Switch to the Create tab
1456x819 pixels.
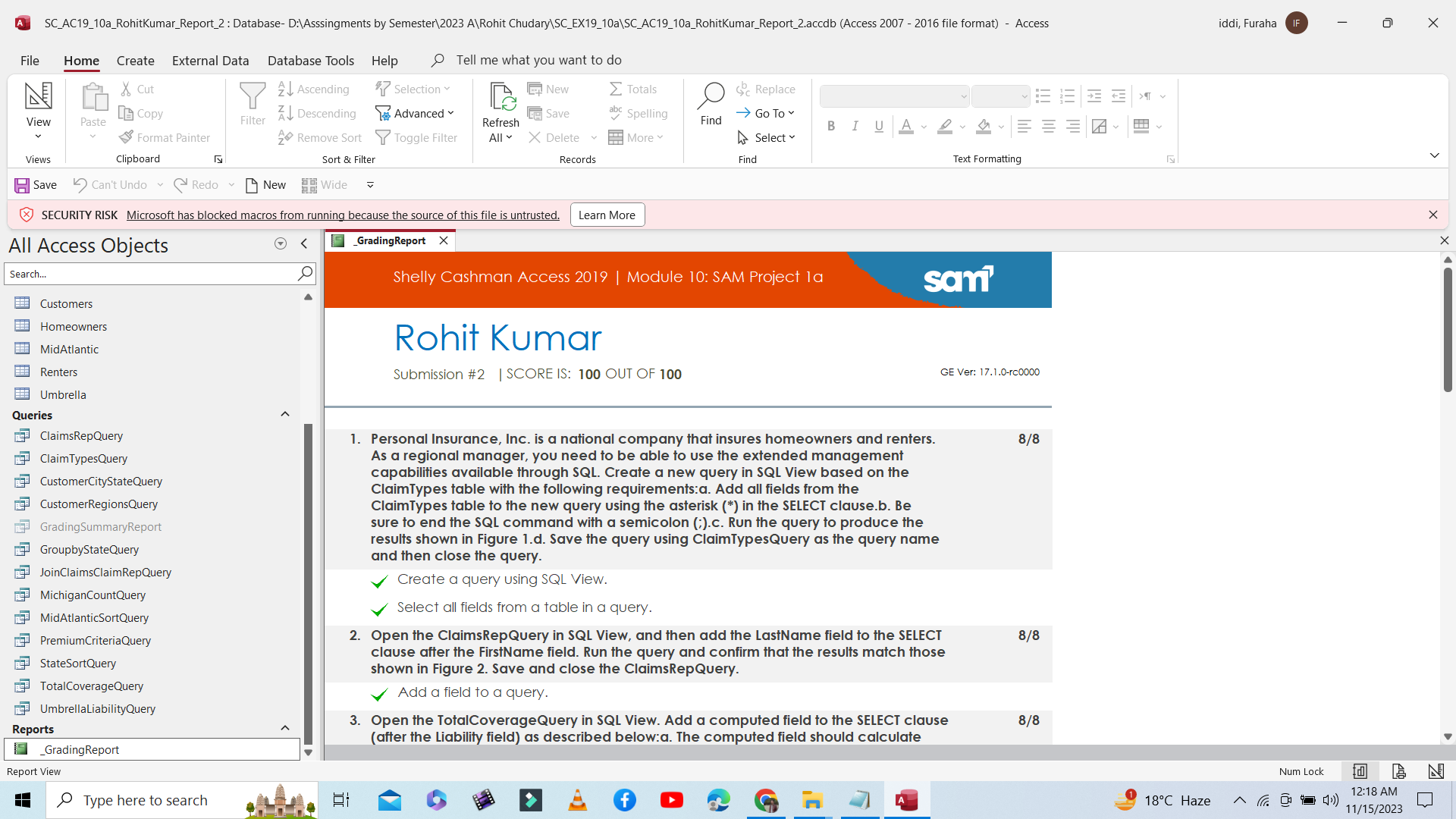tap(136, 61)
